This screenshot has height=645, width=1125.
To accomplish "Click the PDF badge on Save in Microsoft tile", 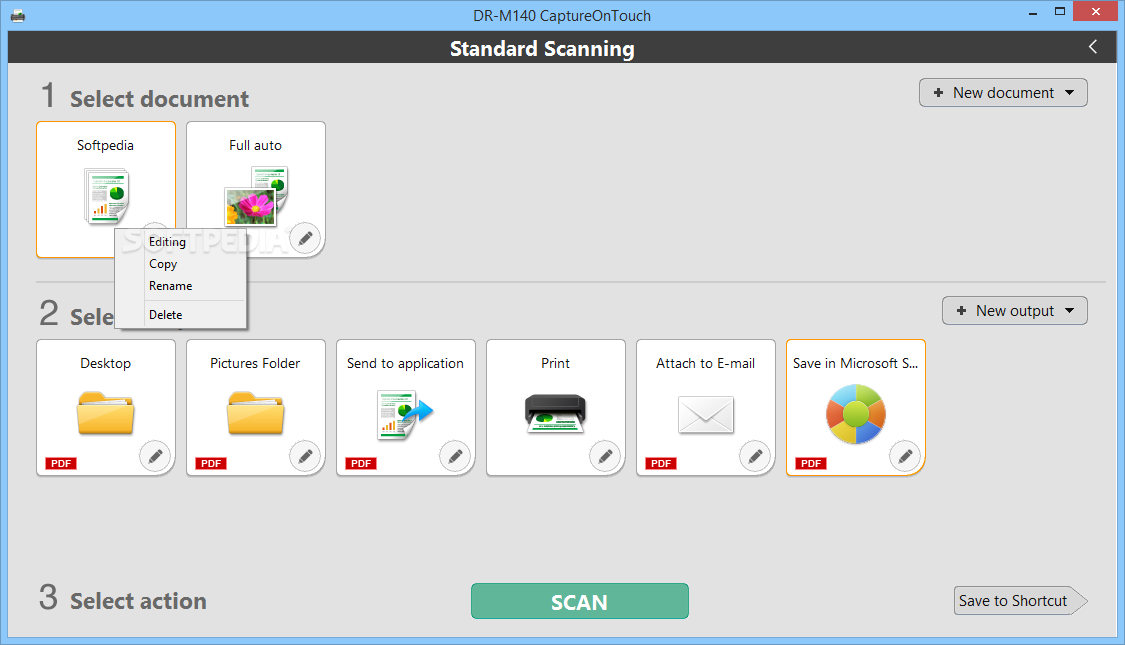I will [x=811, y=463].
